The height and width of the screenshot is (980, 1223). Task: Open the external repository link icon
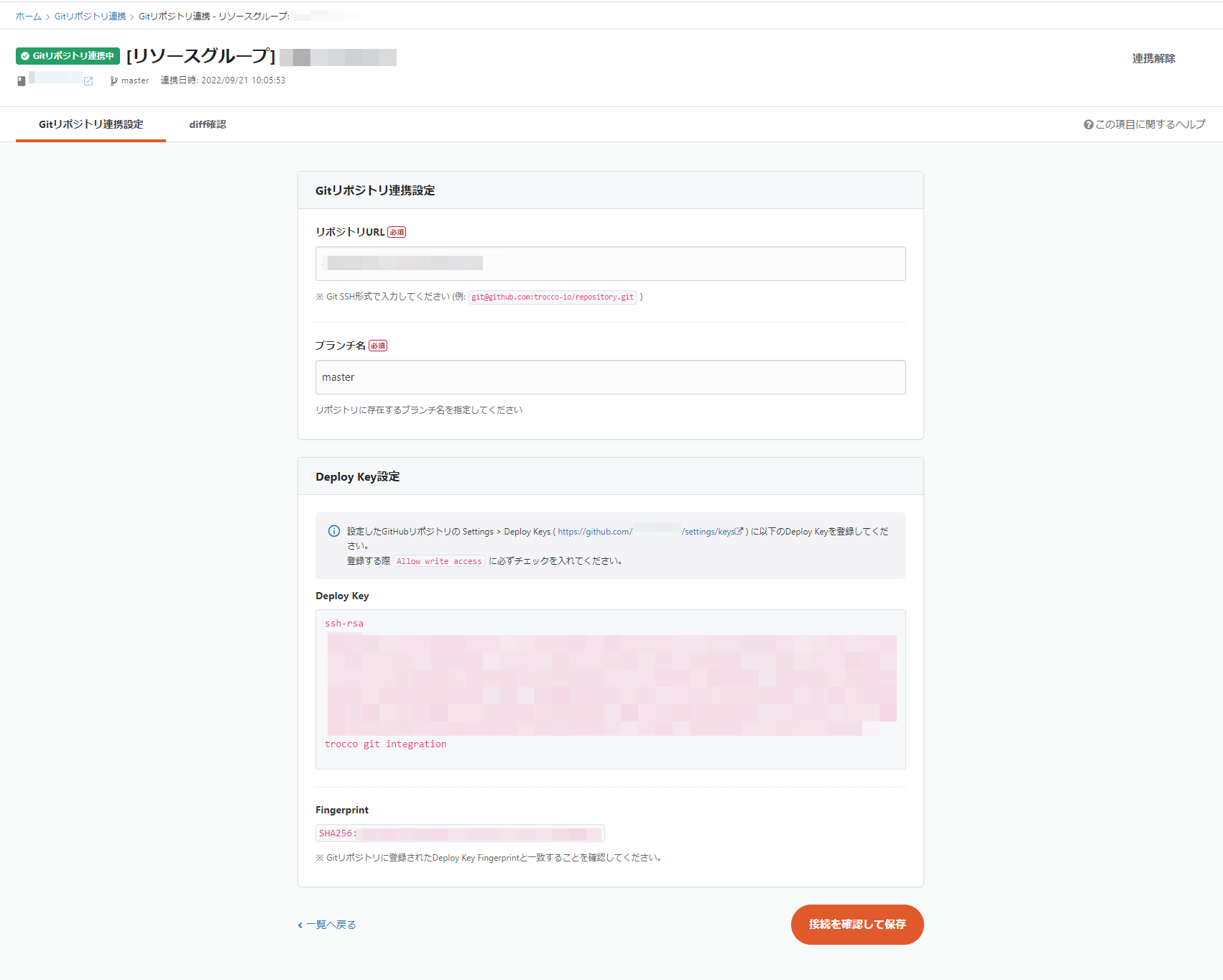pos(88,81)
